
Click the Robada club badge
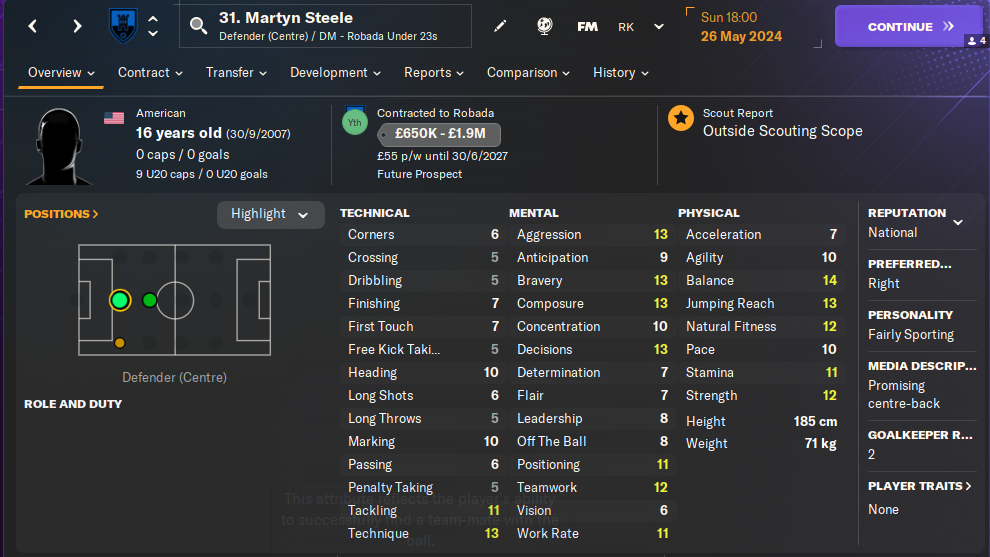122,26
